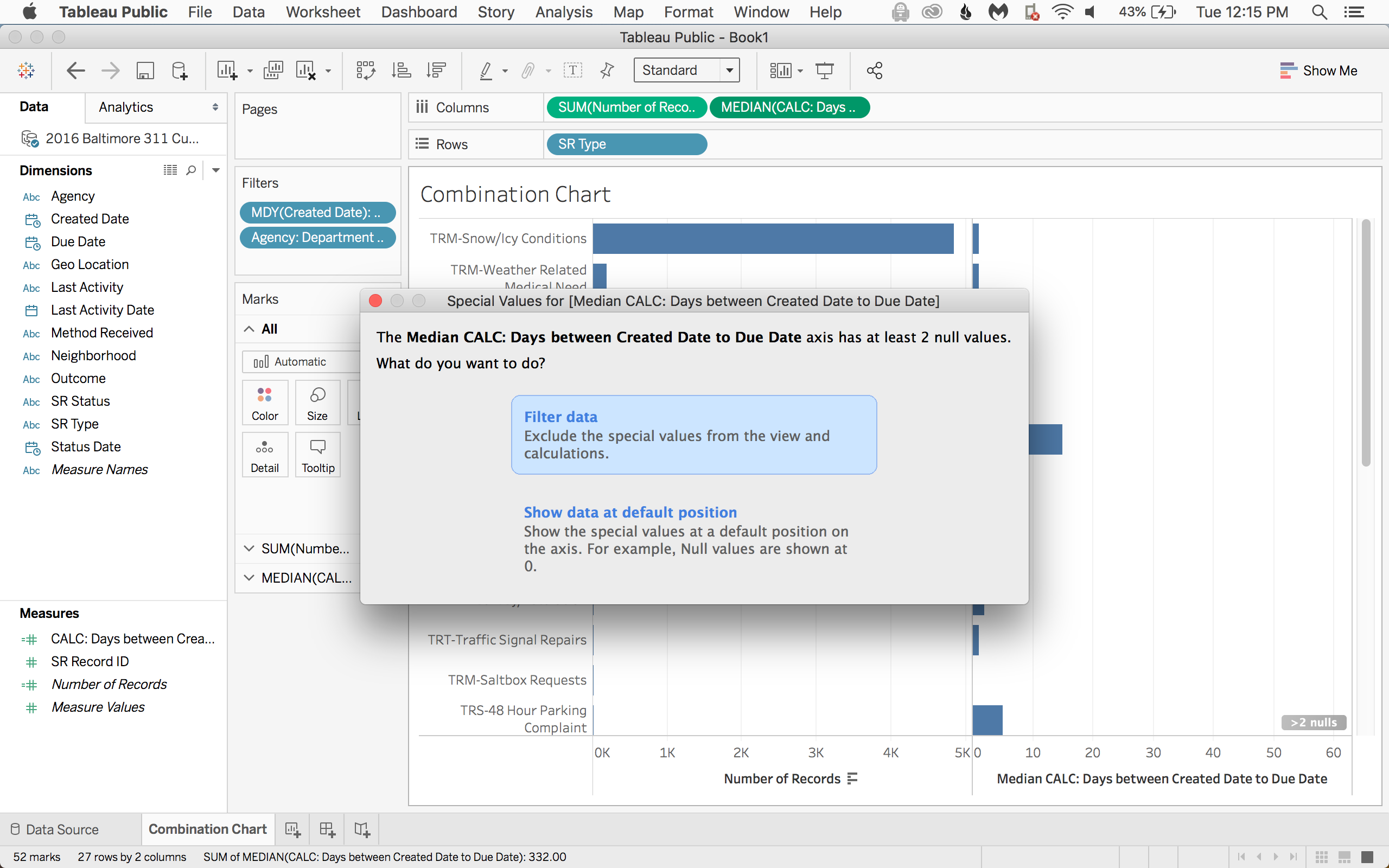Click the Fix Axes pin icon
Viewport: 1389px width, 868px height.
pos(607,71)
